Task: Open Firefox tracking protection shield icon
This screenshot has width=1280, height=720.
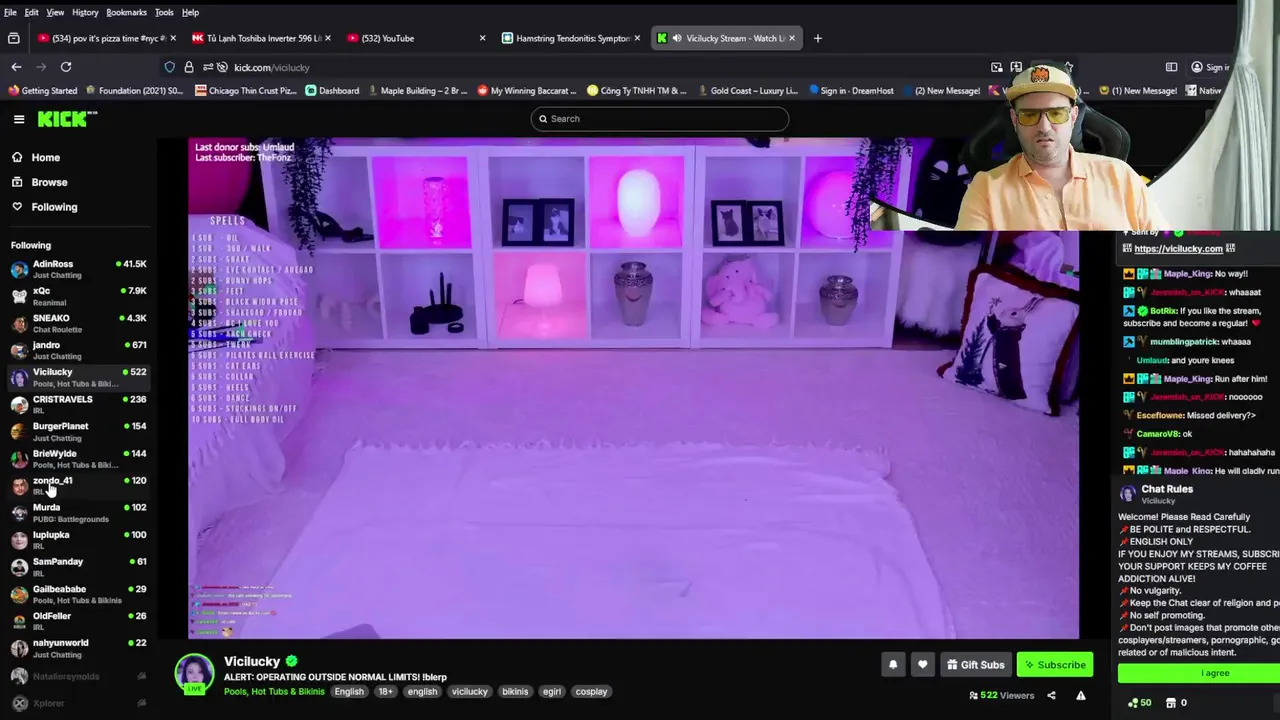Action: [170, 67]
